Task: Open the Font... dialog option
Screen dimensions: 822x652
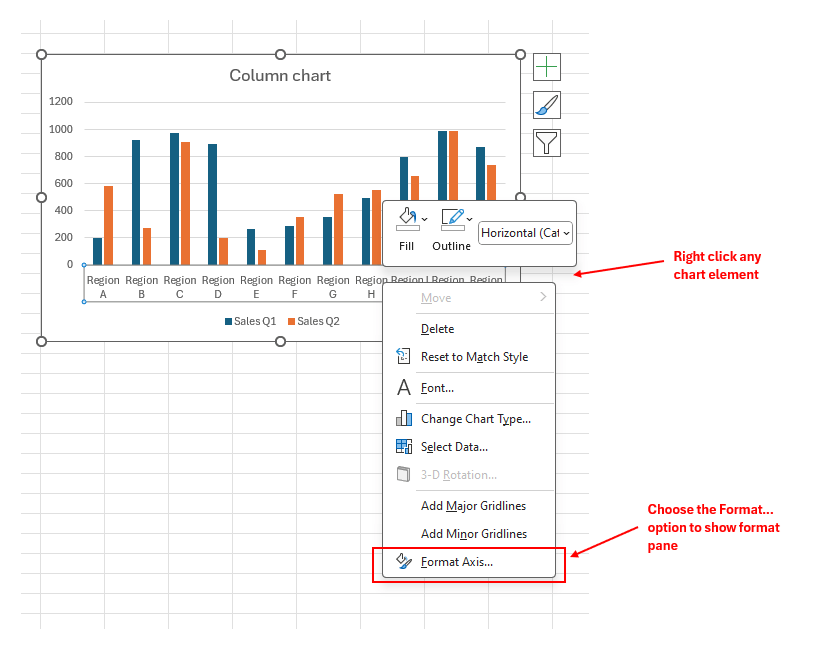Action: [x=437, y=388]
